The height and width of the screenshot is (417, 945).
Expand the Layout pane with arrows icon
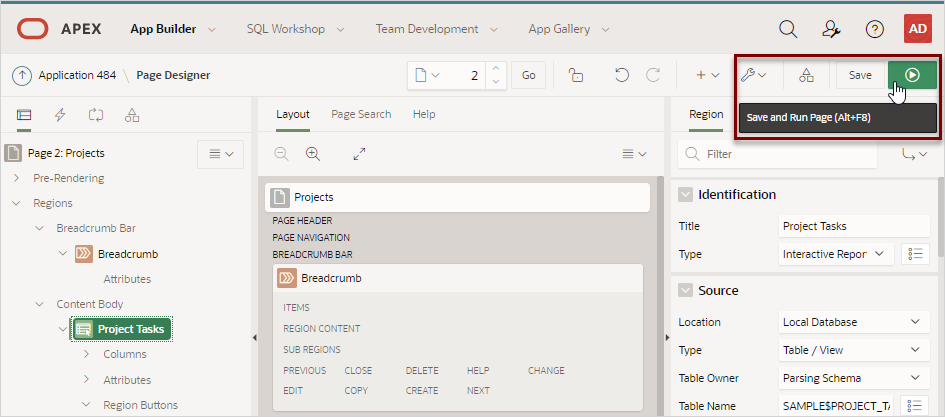click(x=359, y=154)
